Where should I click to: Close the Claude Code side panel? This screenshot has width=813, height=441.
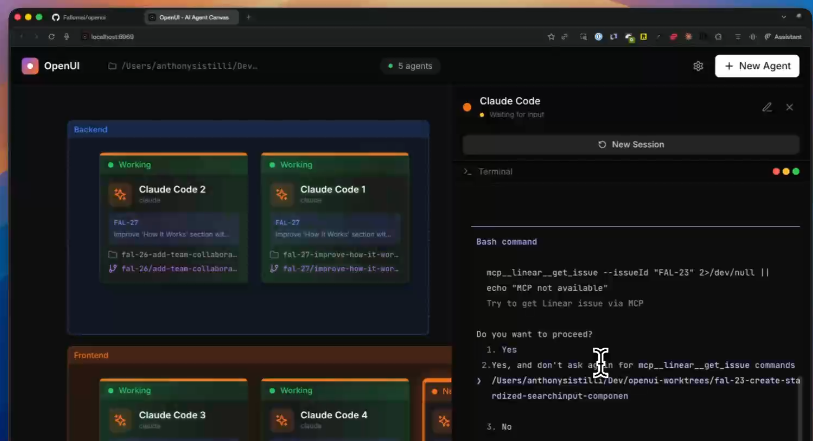coord(789,107)
